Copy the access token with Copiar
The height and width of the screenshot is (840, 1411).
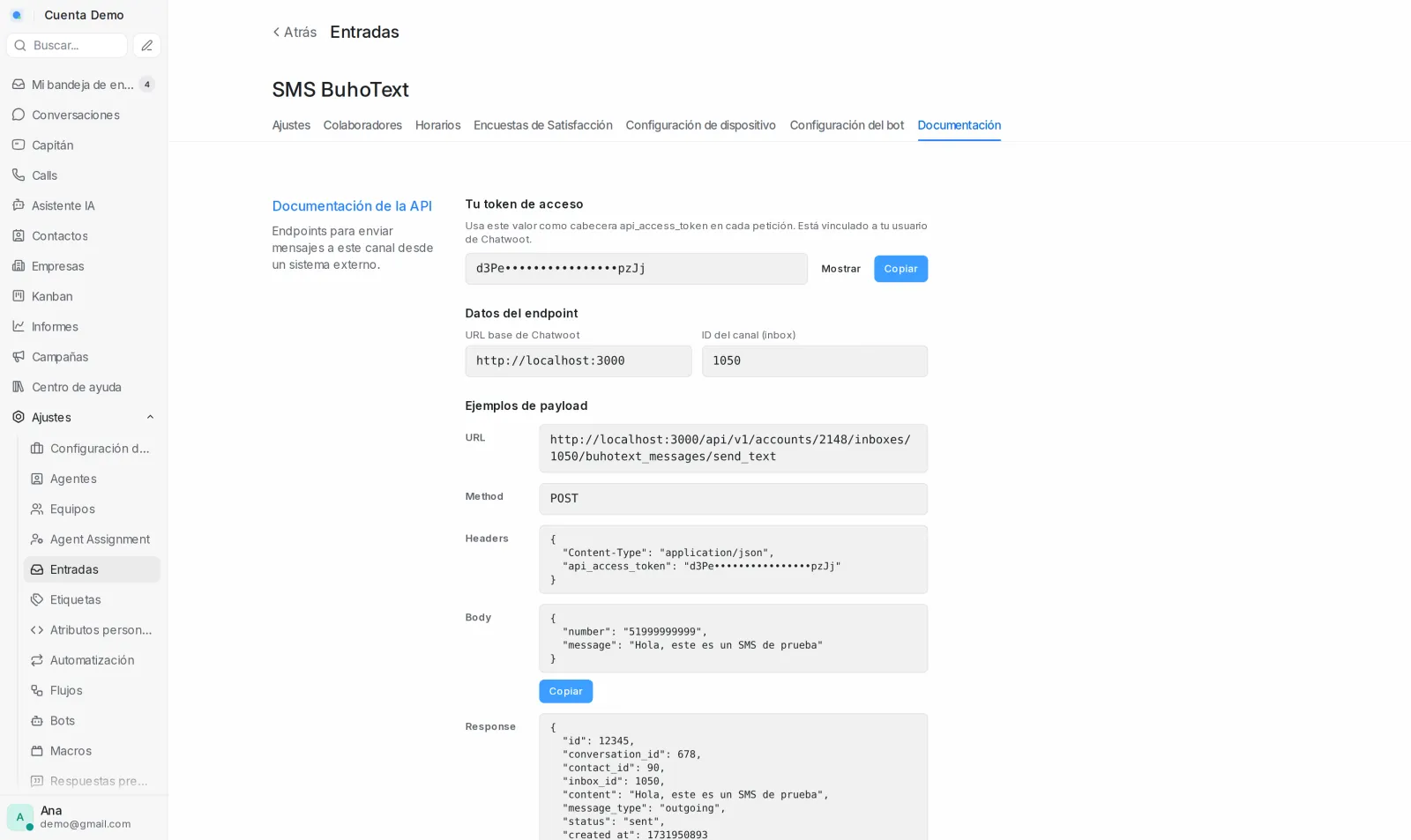pos(900,269)
